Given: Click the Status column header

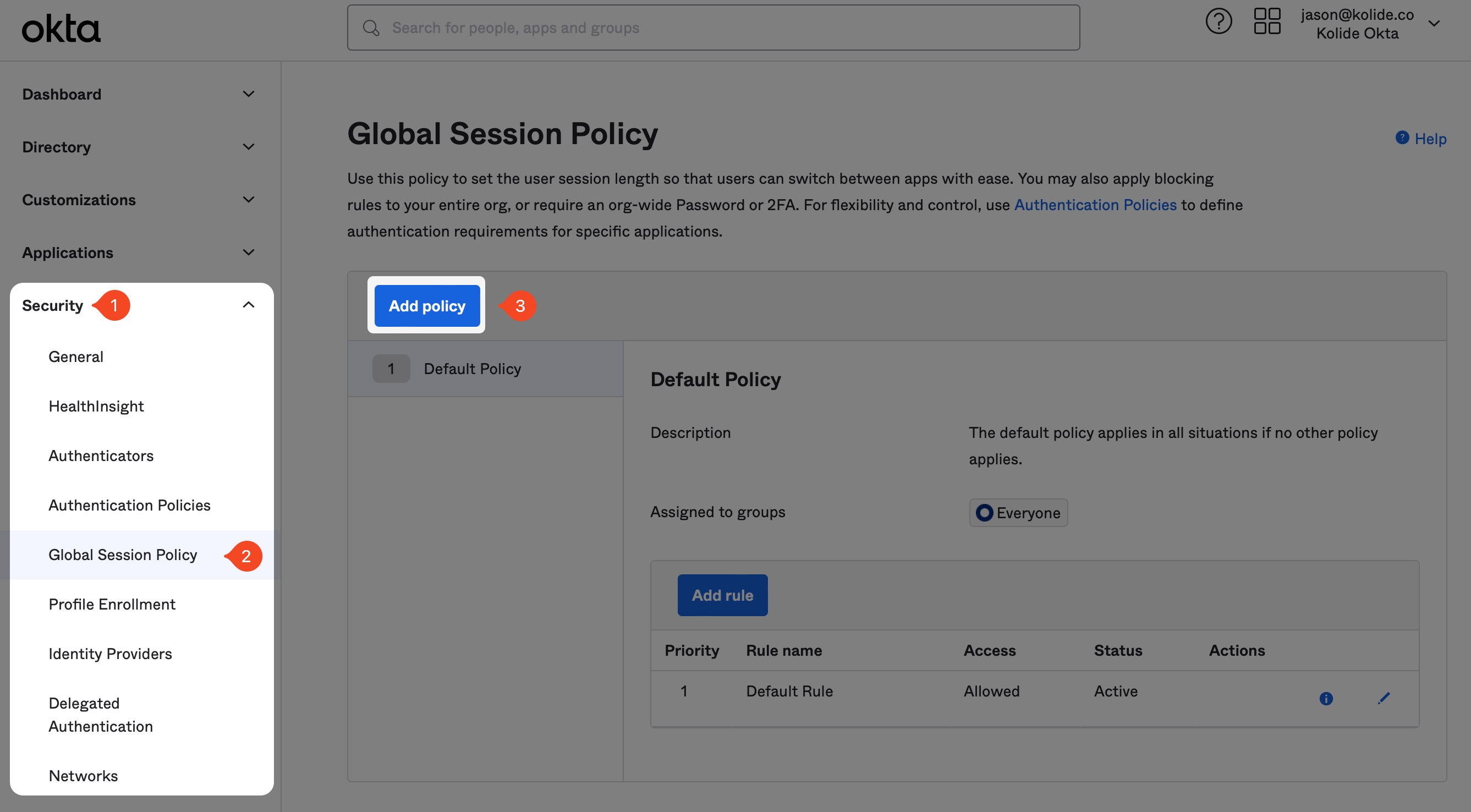Looking at the screenshot, I should 1118,650.
